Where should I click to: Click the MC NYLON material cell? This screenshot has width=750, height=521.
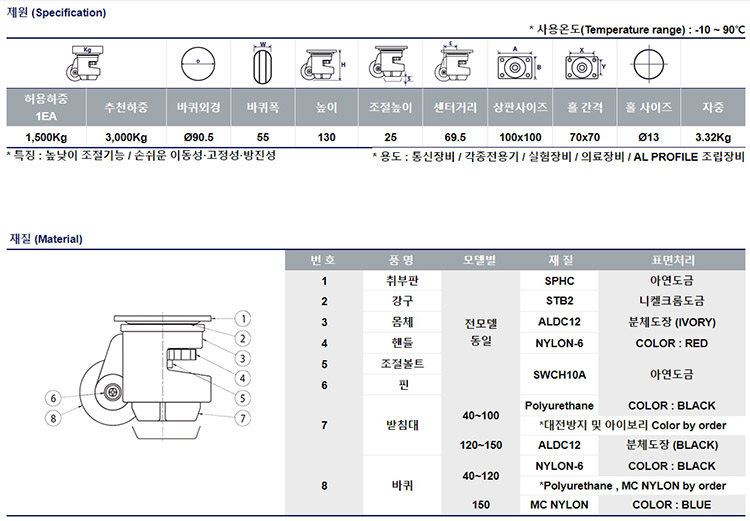tap(559, 505)
